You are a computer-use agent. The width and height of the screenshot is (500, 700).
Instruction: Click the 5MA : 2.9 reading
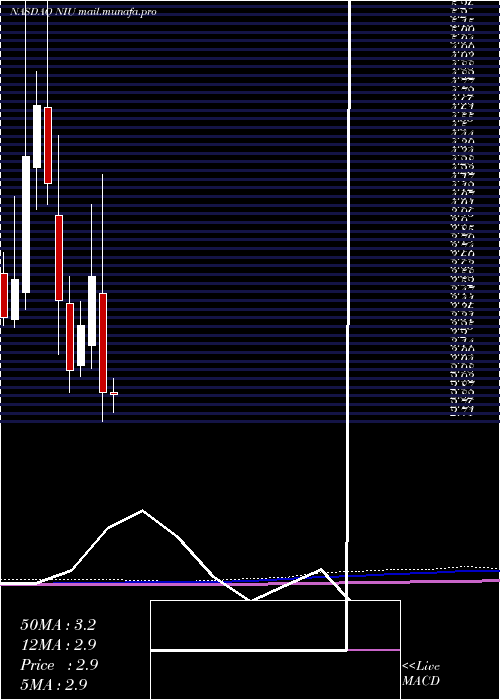pyautogui.click(x=54, y=685)
